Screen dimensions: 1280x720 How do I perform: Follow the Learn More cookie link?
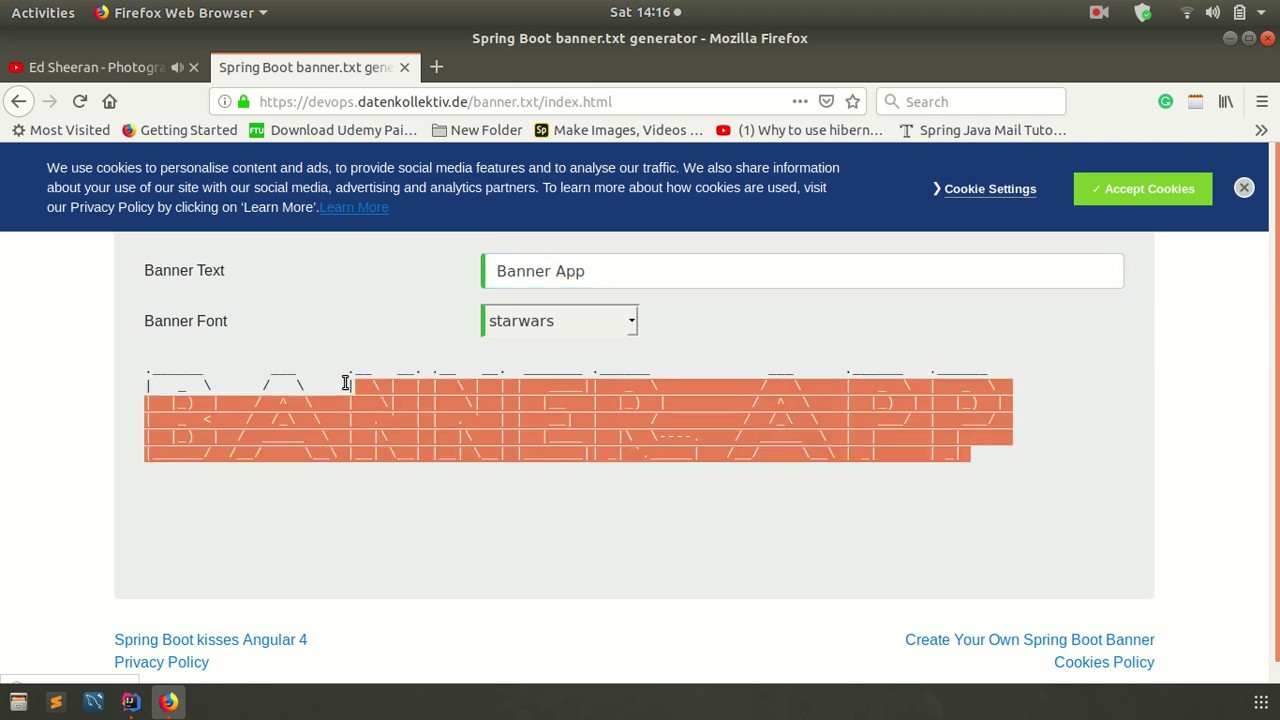click(x=354, y=207)
